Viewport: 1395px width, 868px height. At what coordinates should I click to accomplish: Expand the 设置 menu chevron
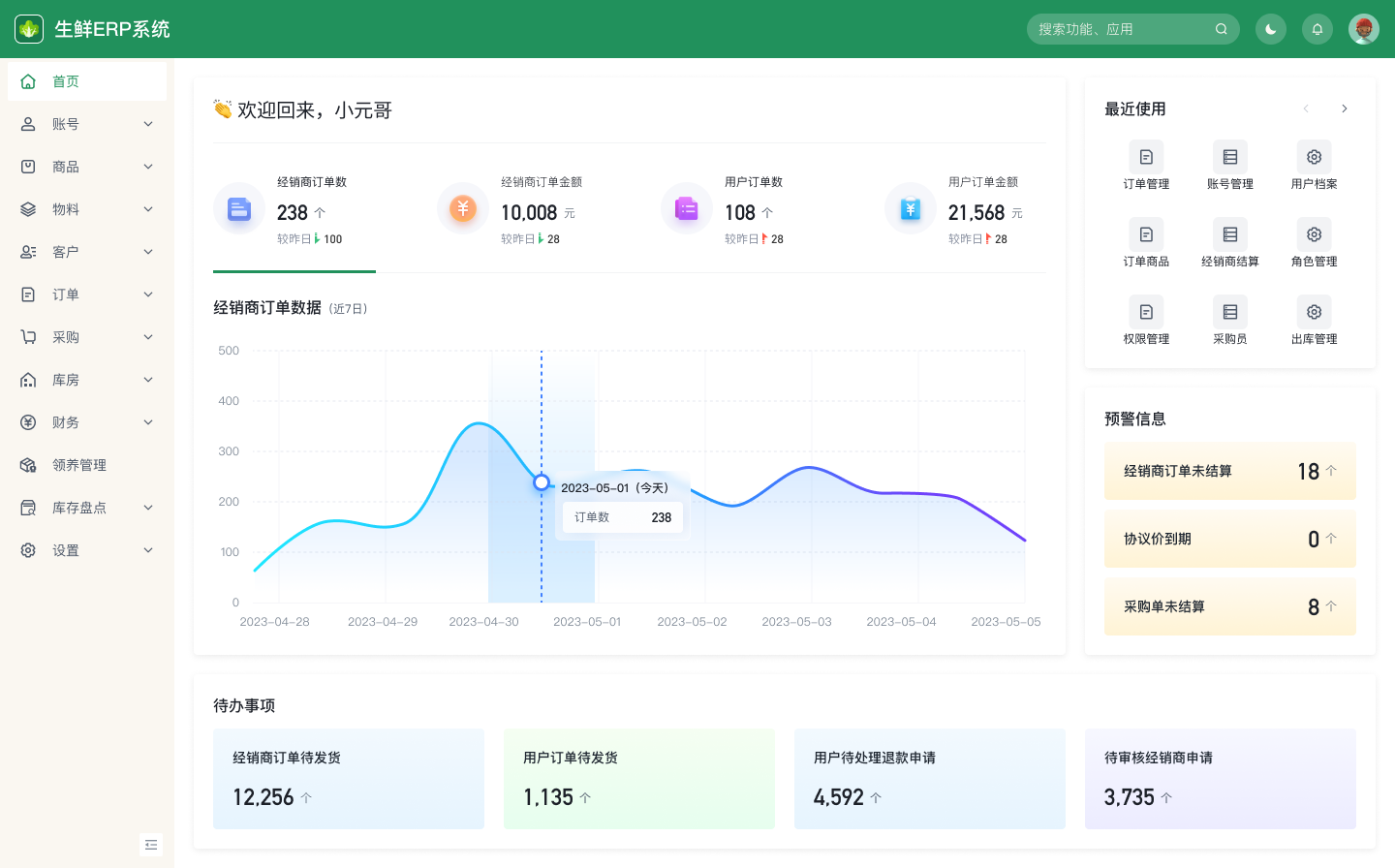tap(148, 550)
